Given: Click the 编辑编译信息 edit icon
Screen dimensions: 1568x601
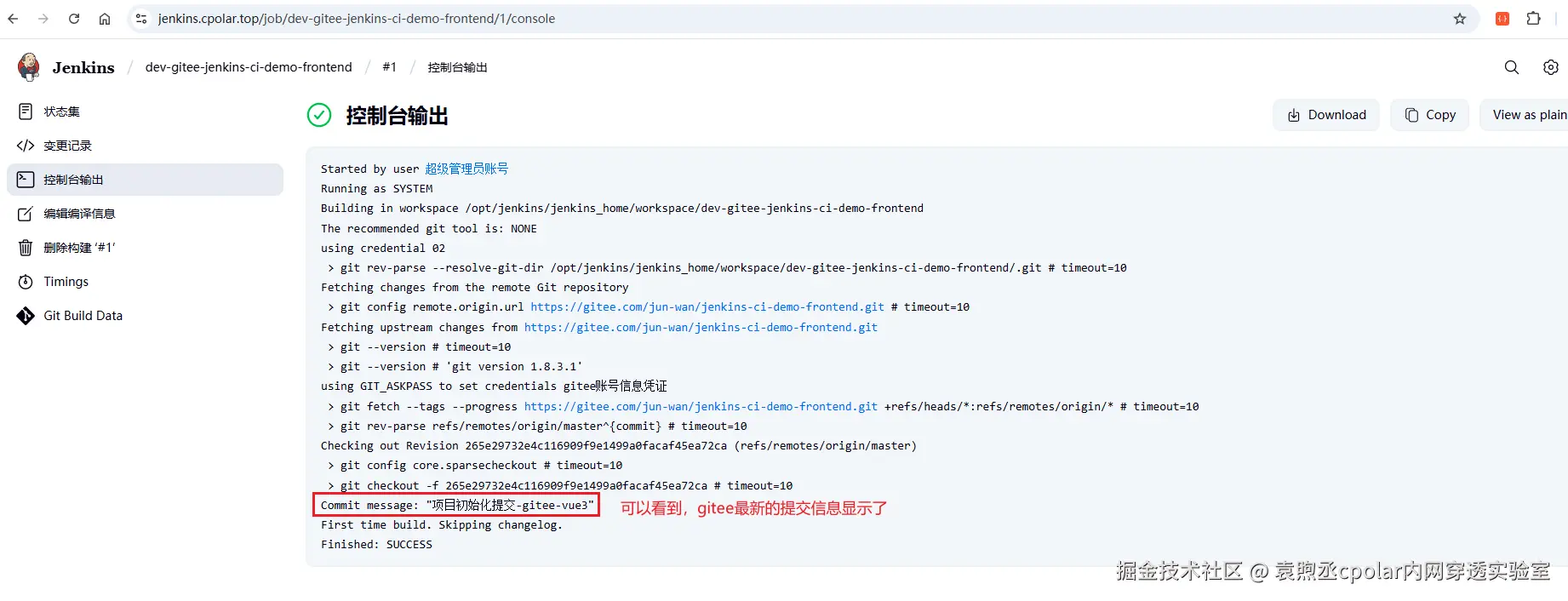Looking at the screenshot, I should click(x=26, y=214).
